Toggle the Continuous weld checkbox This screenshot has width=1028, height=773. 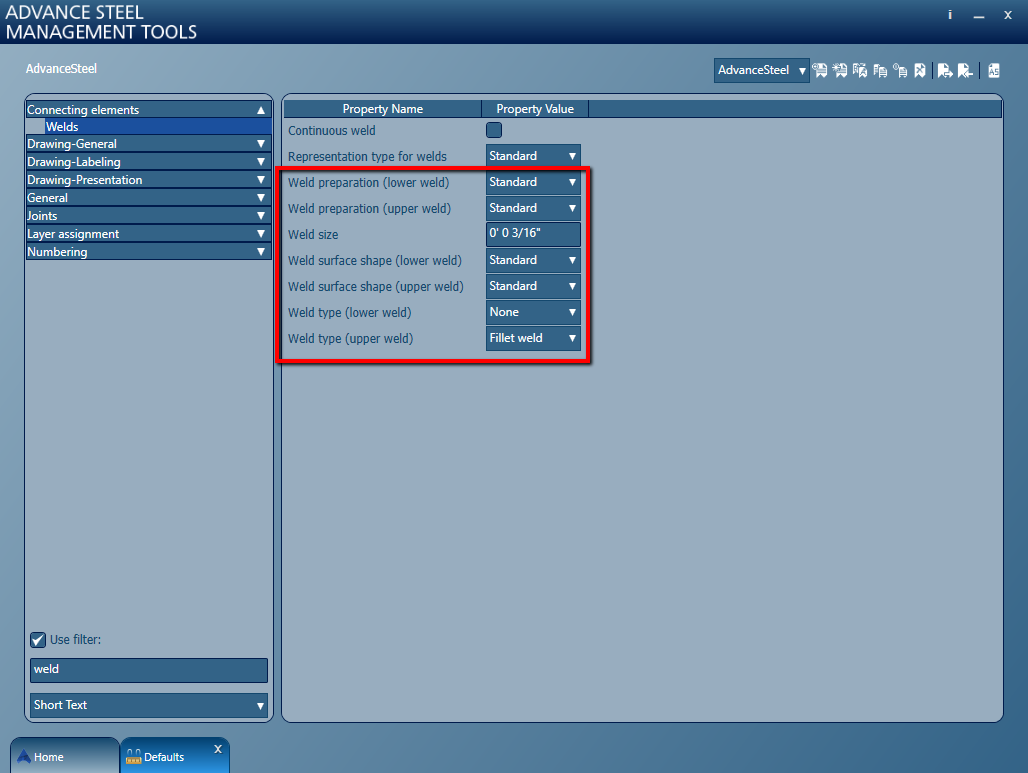[x=494, y=129]
